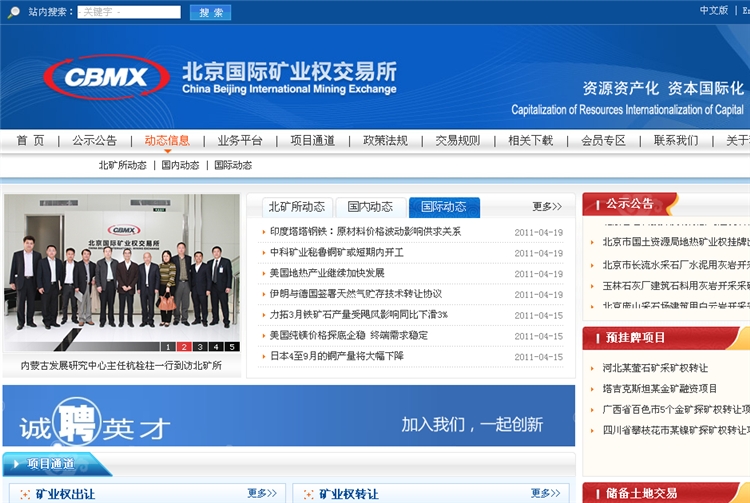Open 广西省百色市5个金矿探矿权转让 project
This screenshot has width=750, height=503.
[676, 410]
